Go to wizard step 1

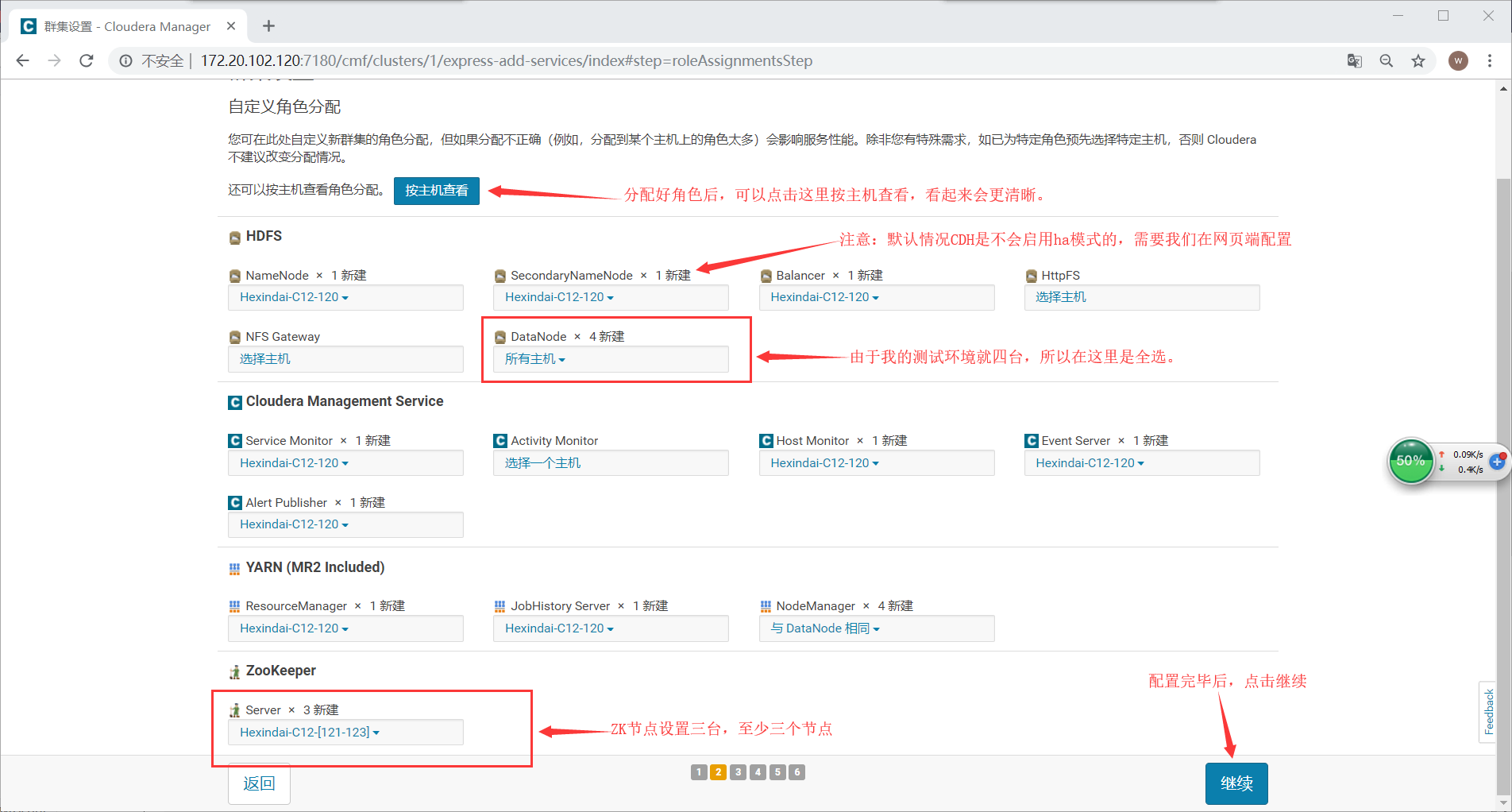pyautogui.click(x=699, y=772)
